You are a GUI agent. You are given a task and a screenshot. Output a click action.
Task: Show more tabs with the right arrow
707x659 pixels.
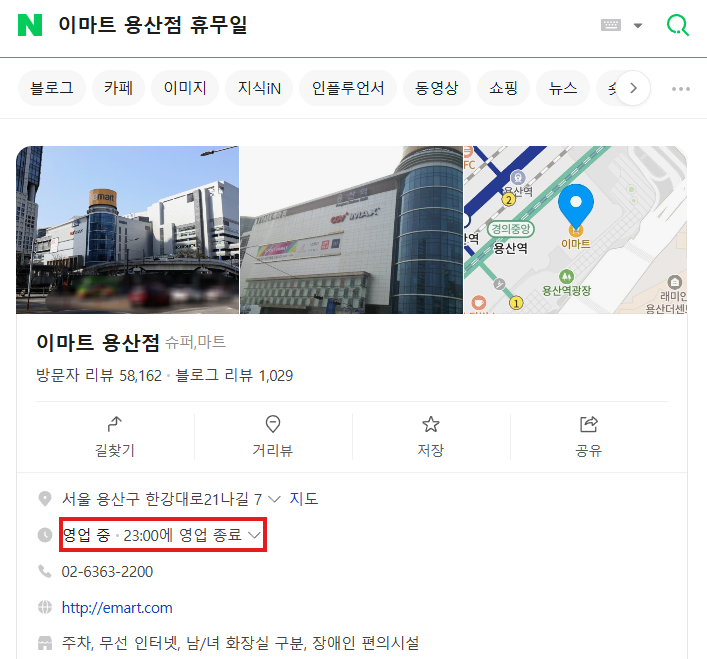point(633,88)
